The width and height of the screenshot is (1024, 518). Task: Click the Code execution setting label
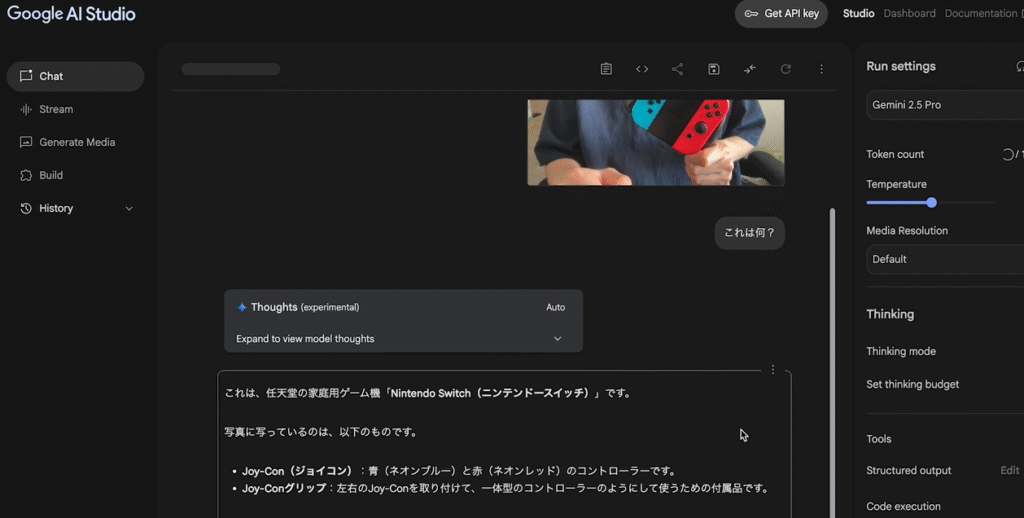click(x=903, y=506)
